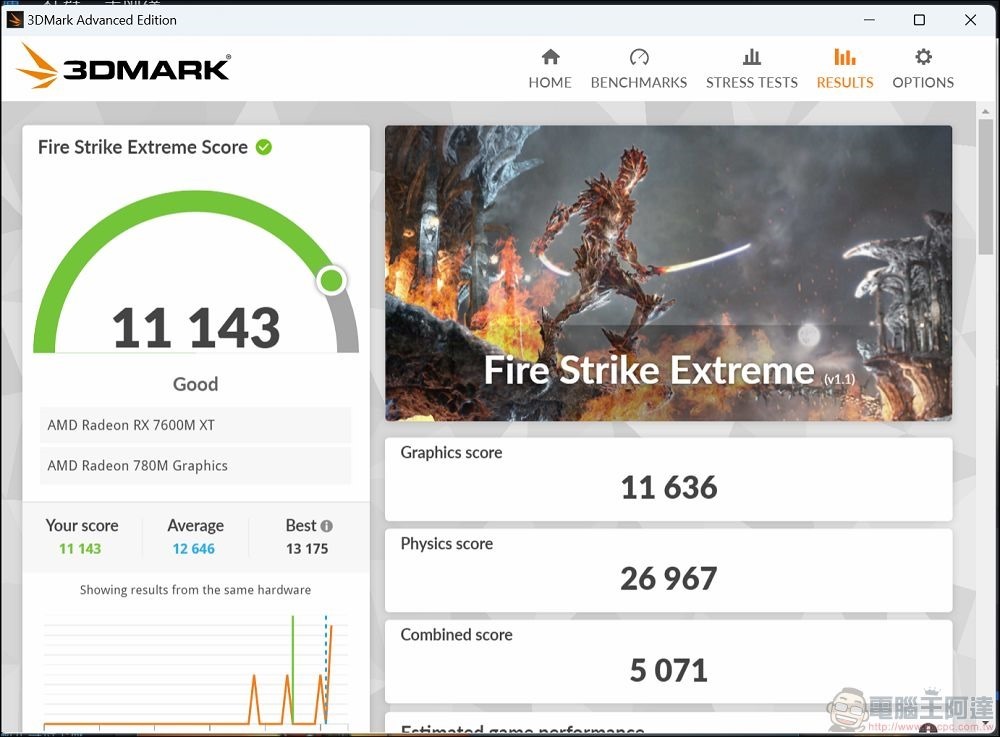This screenshot has width=1000, height=737.
Task: Click the Combined score card 5 071
Action: click(x=668, y=661)
